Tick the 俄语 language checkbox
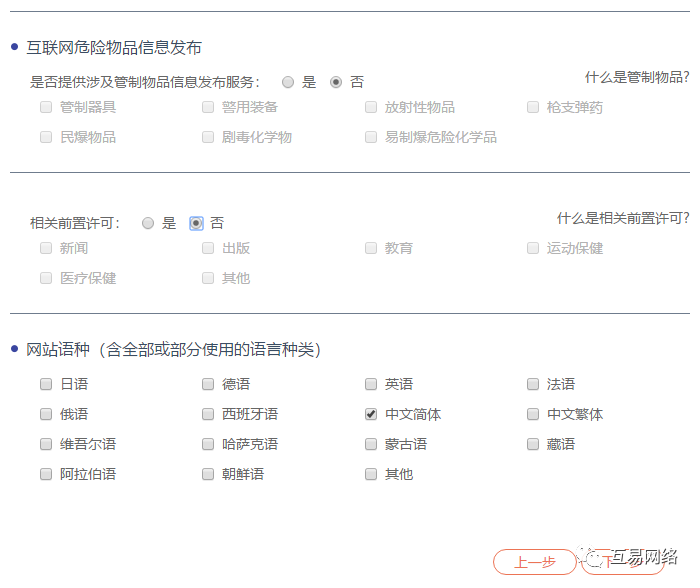The width and height of the screenshot is (700, 588). click(46, 414)
